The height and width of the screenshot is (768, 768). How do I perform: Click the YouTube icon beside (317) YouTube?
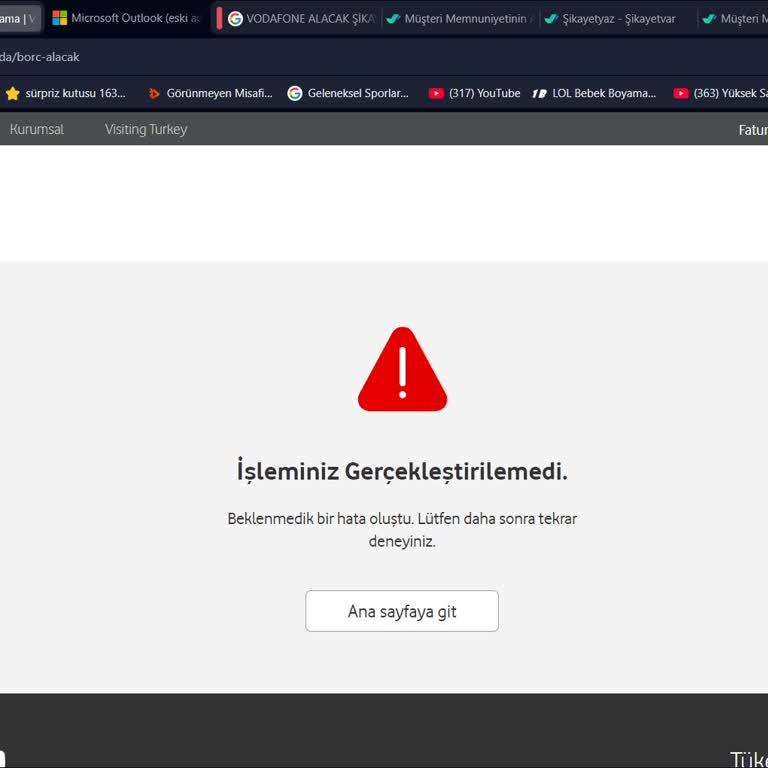point(436,93)
